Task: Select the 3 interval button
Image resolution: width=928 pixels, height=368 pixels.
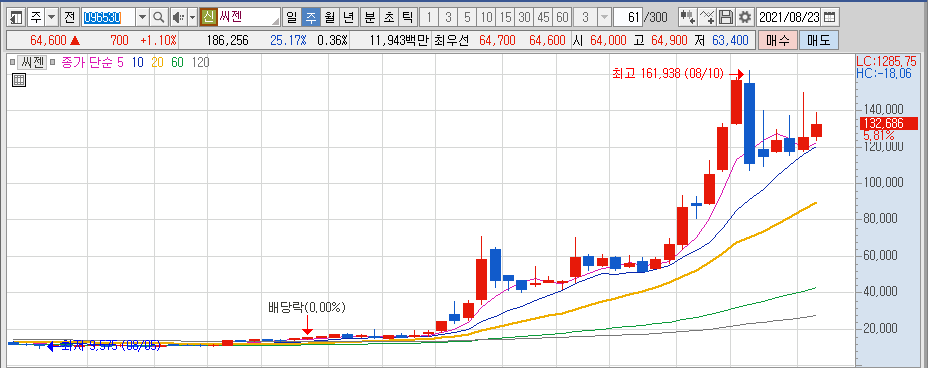Action: coord(448,17)
